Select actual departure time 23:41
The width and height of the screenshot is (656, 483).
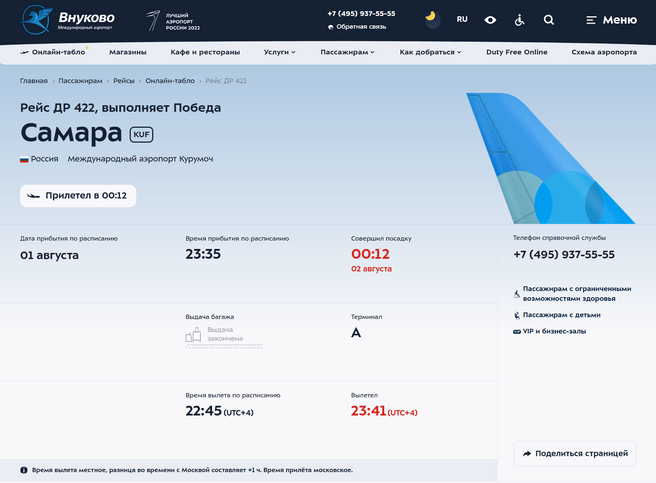tap(369, 411)
